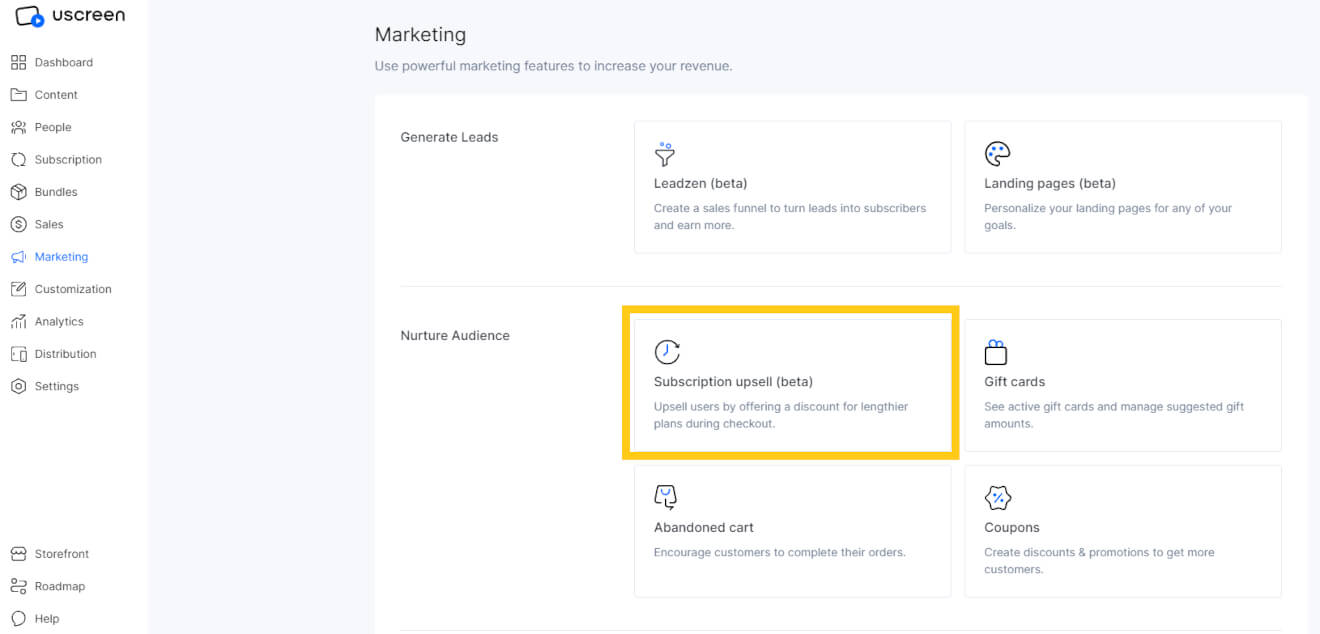Go to Analytics page
The height and width of the screenshot is (634, 1320).
[59, 321]
